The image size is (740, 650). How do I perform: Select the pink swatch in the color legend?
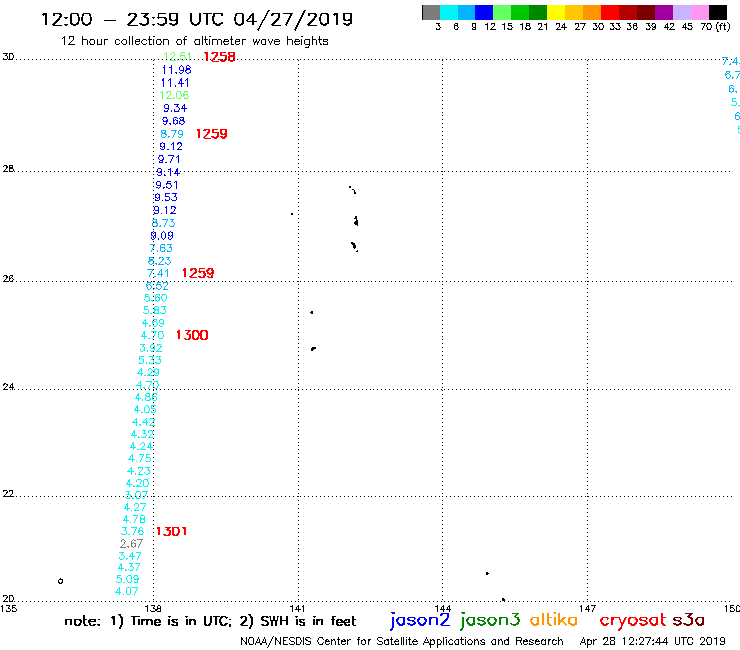(700, 12)
